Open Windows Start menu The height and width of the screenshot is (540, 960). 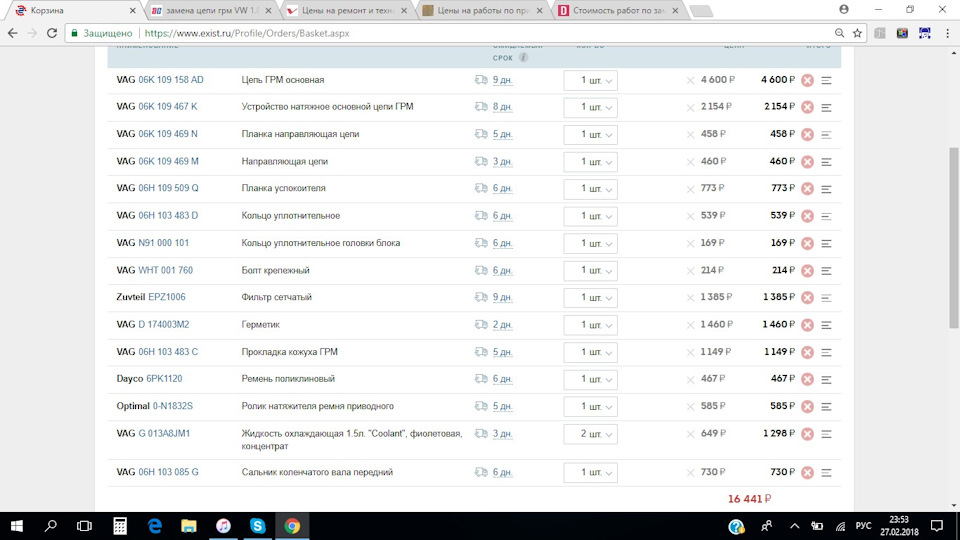click(17, 526)
